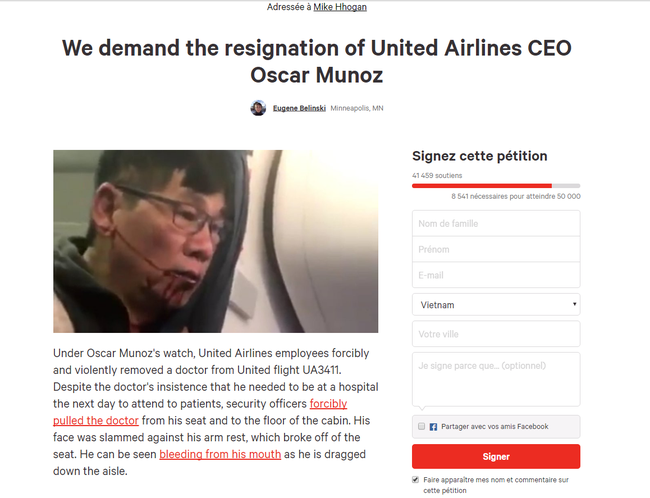Focus the Prénom input field

(496, 249)
